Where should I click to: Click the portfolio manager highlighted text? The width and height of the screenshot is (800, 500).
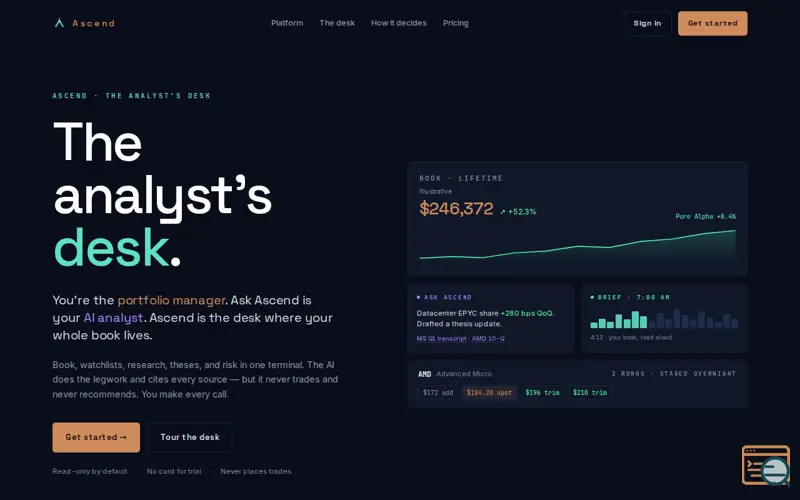coord(171,300)
